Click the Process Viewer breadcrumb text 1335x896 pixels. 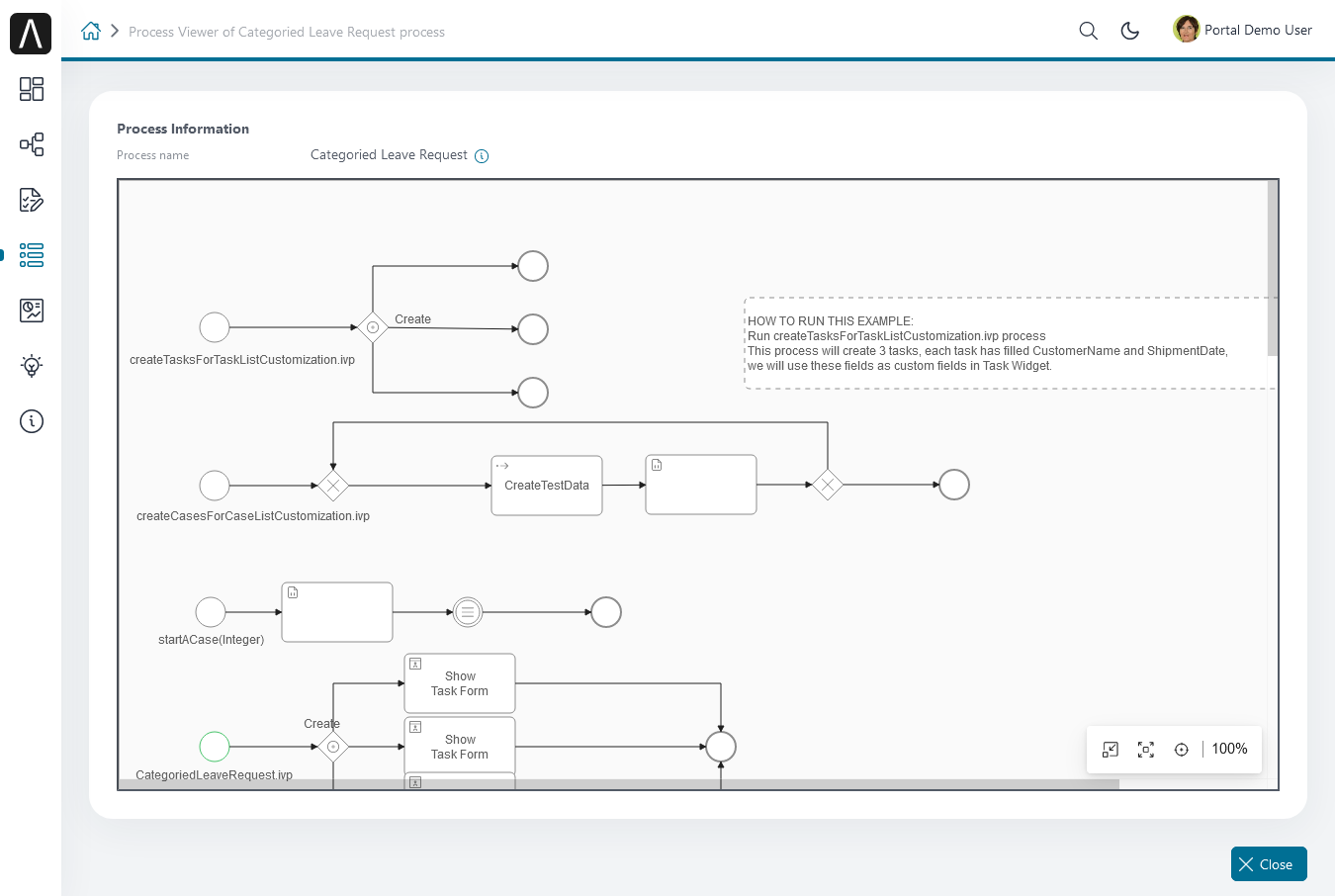pyautogui.click(x=287, y=32)
